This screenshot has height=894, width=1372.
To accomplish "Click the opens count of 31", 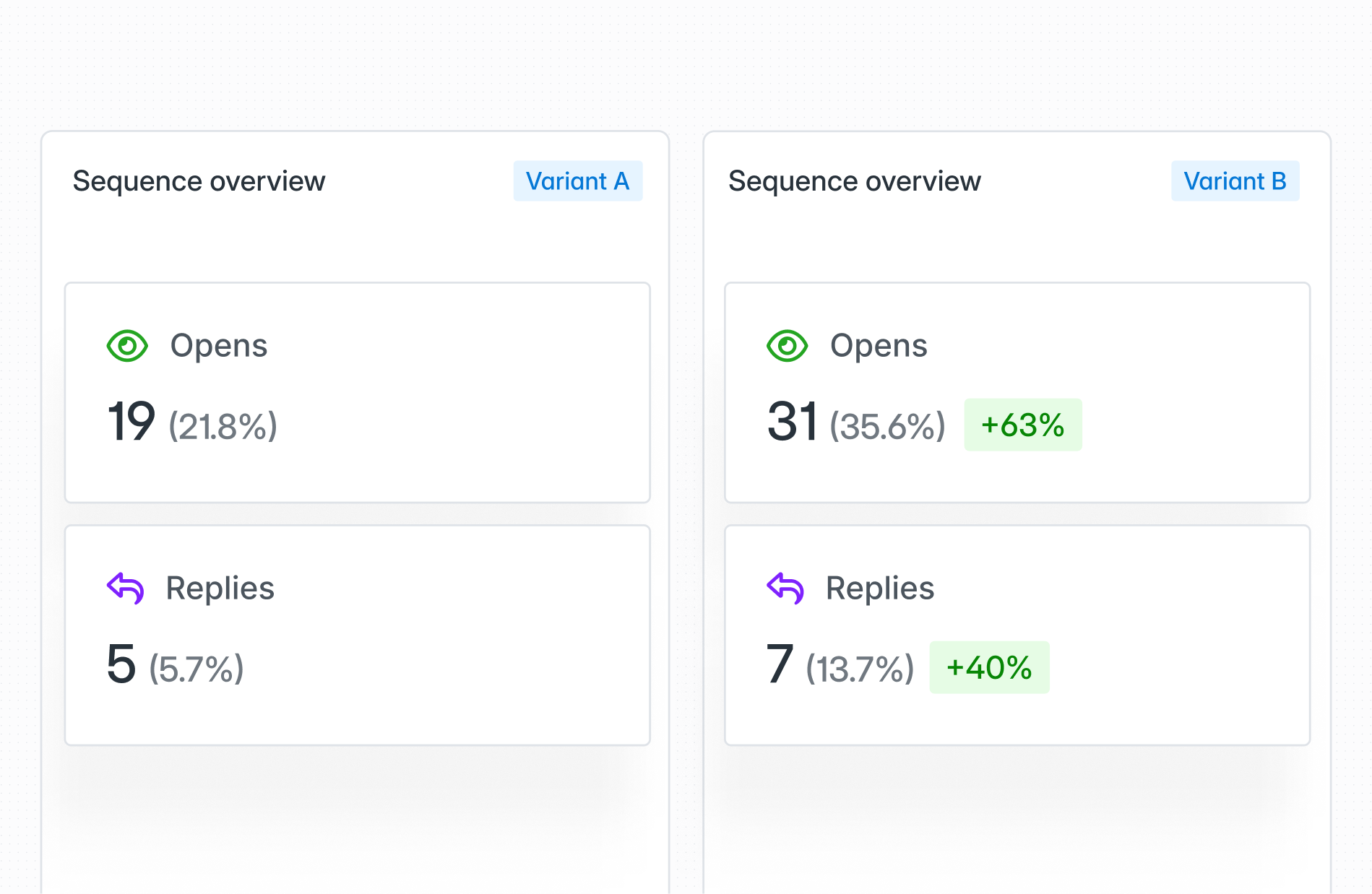I will [792, 422].
